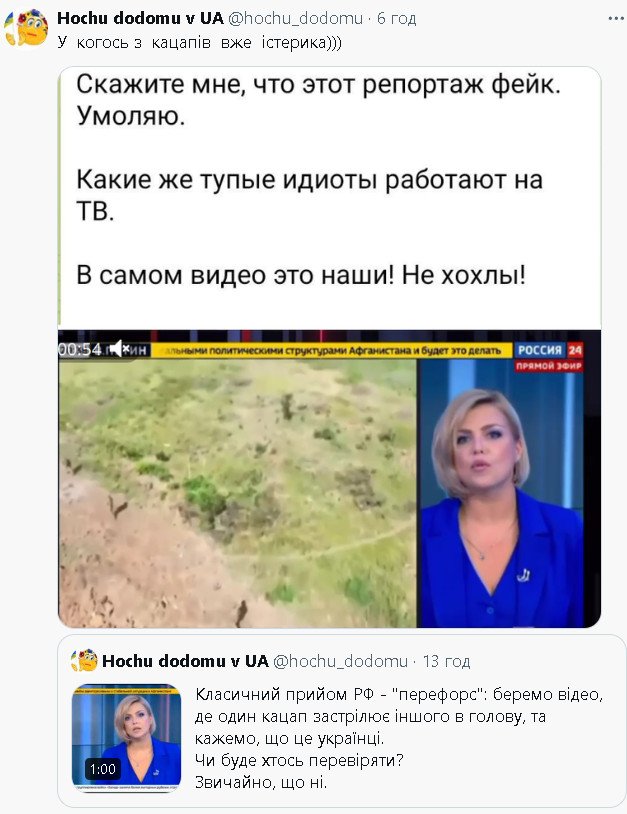Open the Hochu dodomu v UA profile name
The height and width of the screenshot is (814, 627).
tap(140, 18)
